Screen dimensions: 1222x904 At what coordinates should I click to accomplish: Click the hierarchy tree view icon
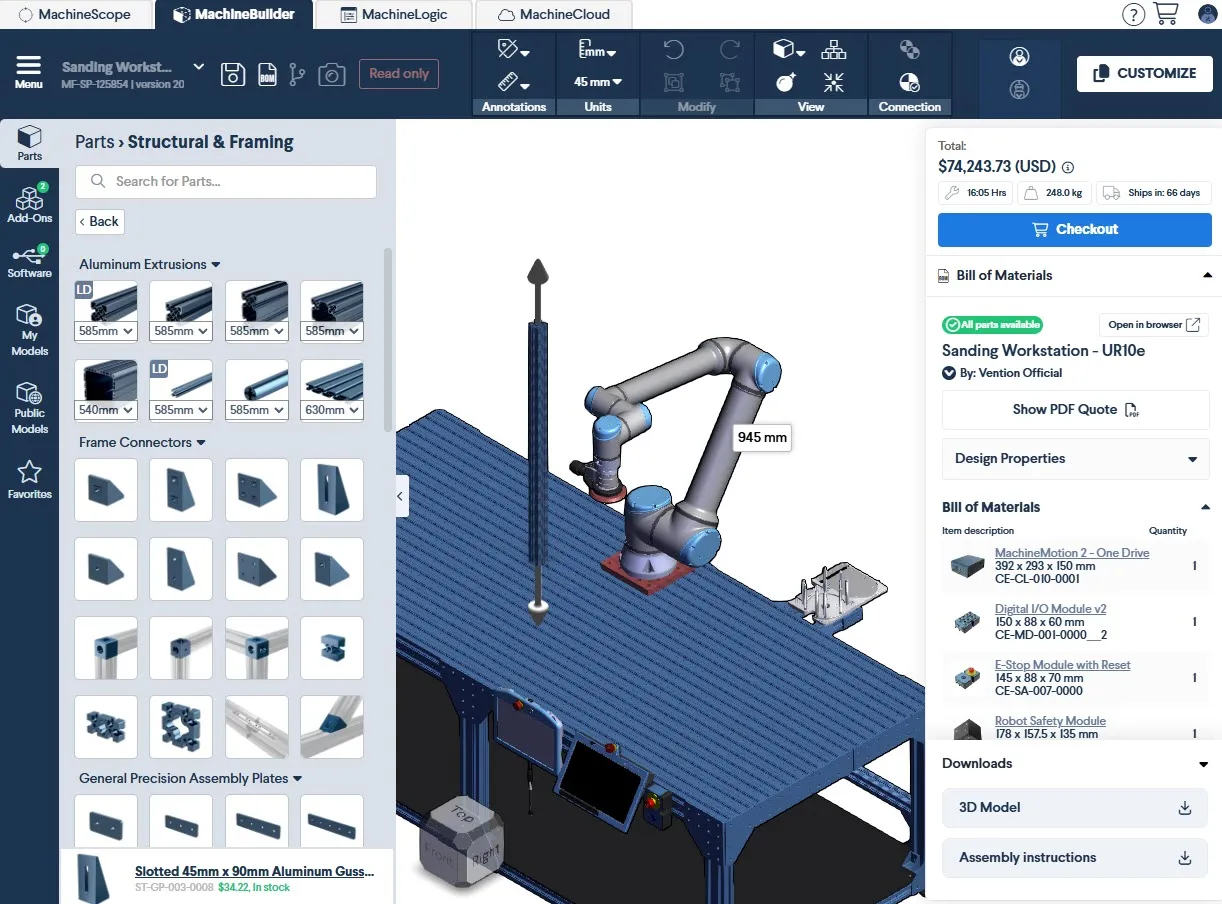point(833,49)
